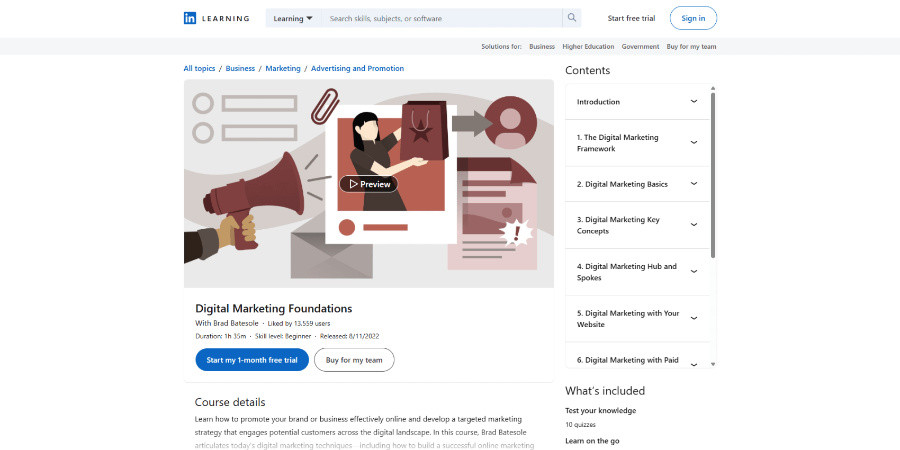Viewport: 900px width, 450px height.
Task: Open the Learning dropdown selector
Action: 293,18
